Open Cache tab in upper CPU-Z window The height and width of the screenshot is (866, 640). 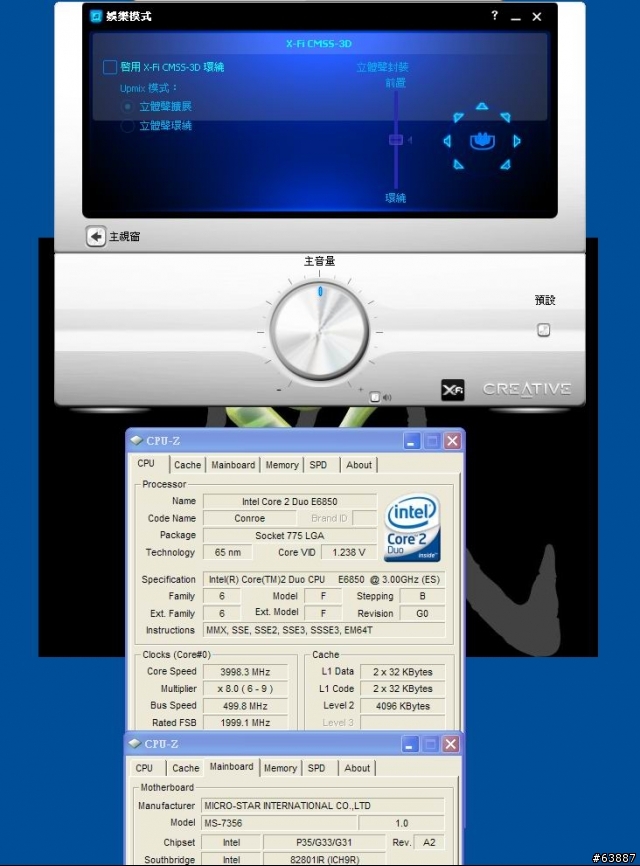pyautogui.click(x=187, y=465)
